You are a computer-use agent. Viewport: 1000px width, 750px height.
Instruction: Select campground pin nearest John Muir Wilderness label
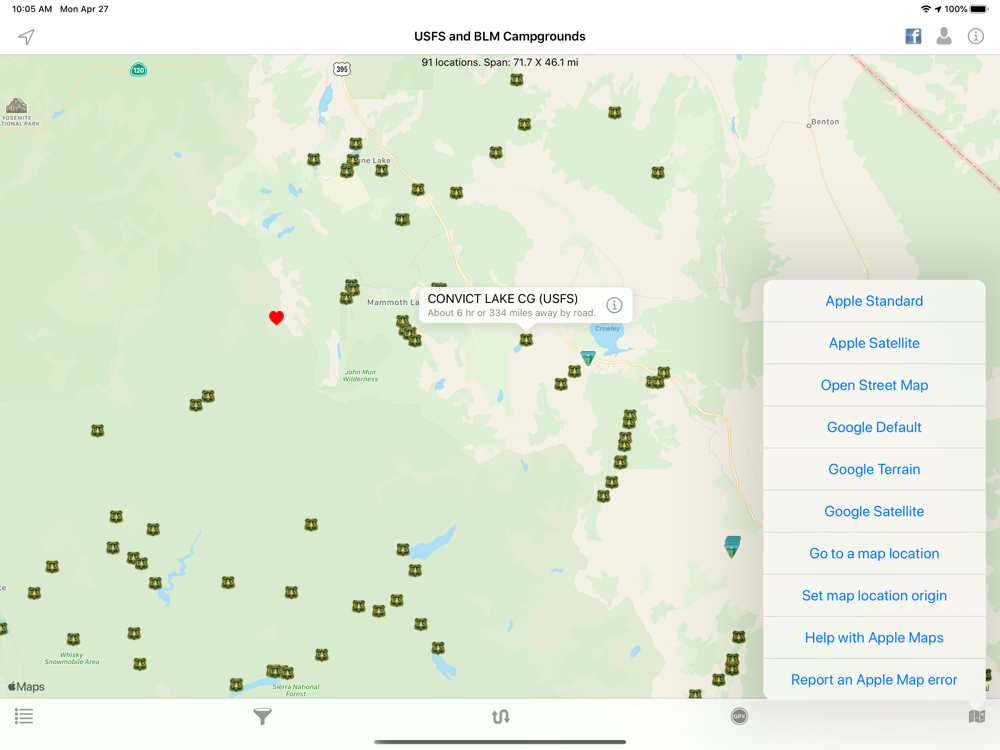[x=415, y=341]
